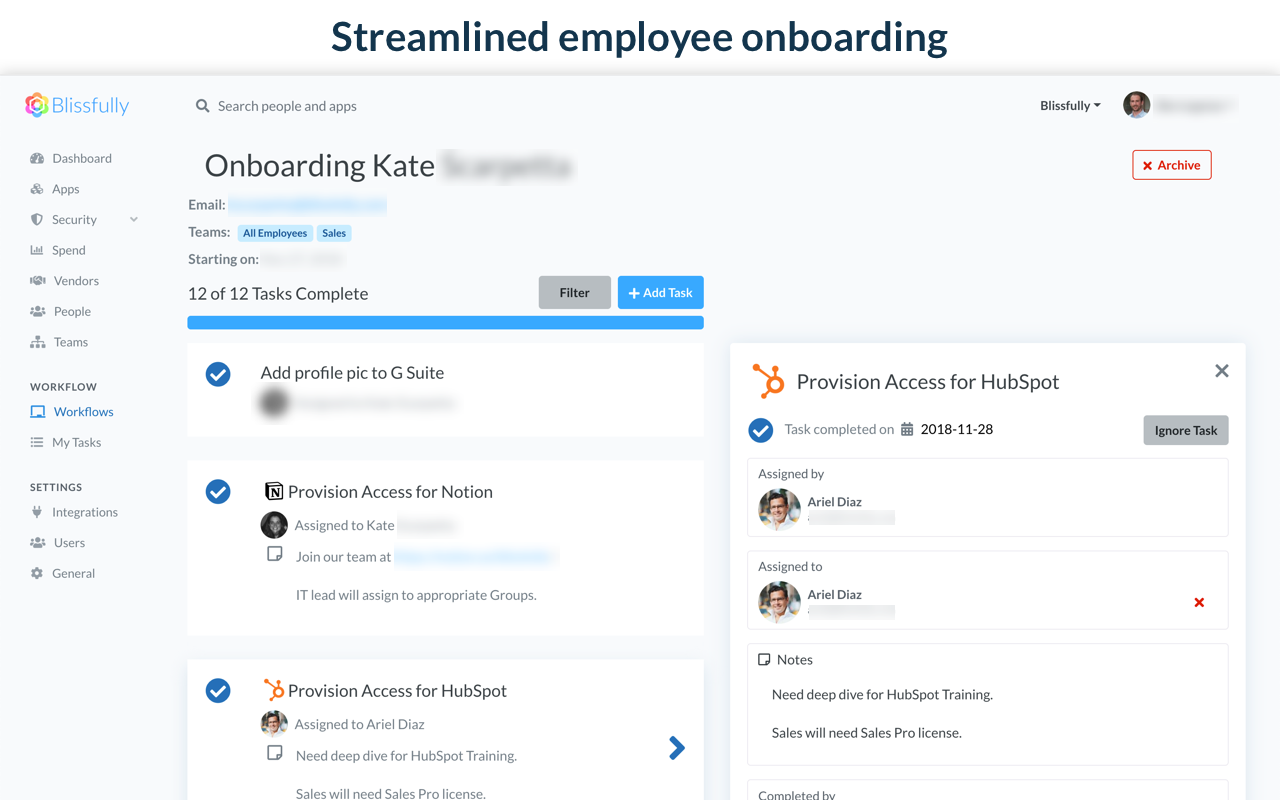Click the search magnifier icon
This screenshot has width=1280, height=800.
coord(202,106)
